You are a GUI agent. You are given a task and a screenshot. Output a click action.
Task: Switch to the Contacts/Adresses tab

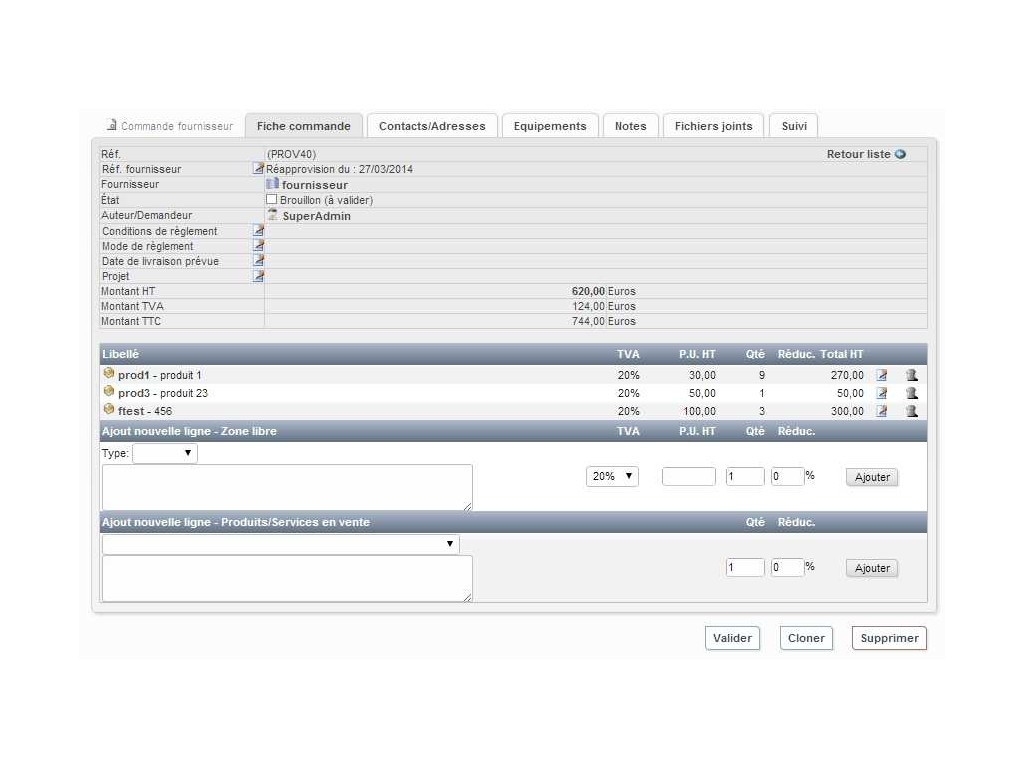pos(432,126)
